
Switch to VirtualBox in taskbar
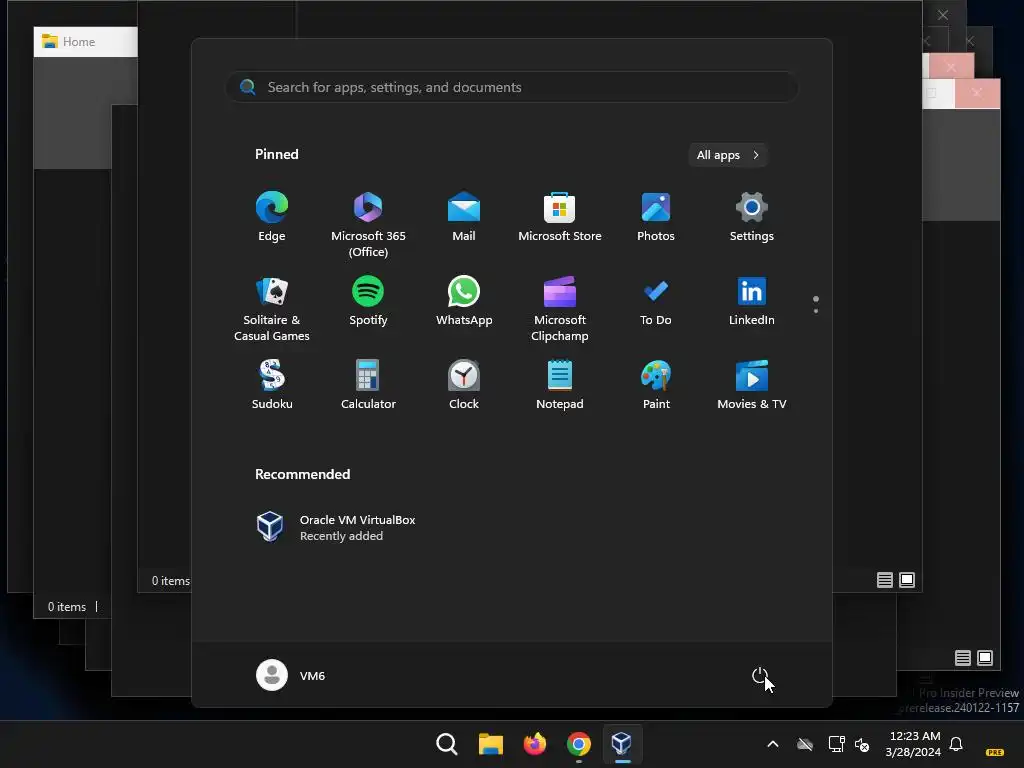point(622,744)
